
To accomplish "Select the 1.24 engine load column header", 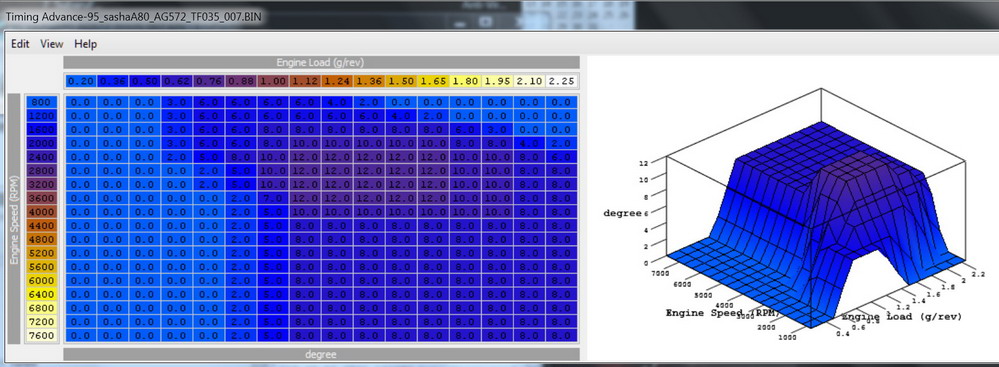I will click(x=338, y=82).
